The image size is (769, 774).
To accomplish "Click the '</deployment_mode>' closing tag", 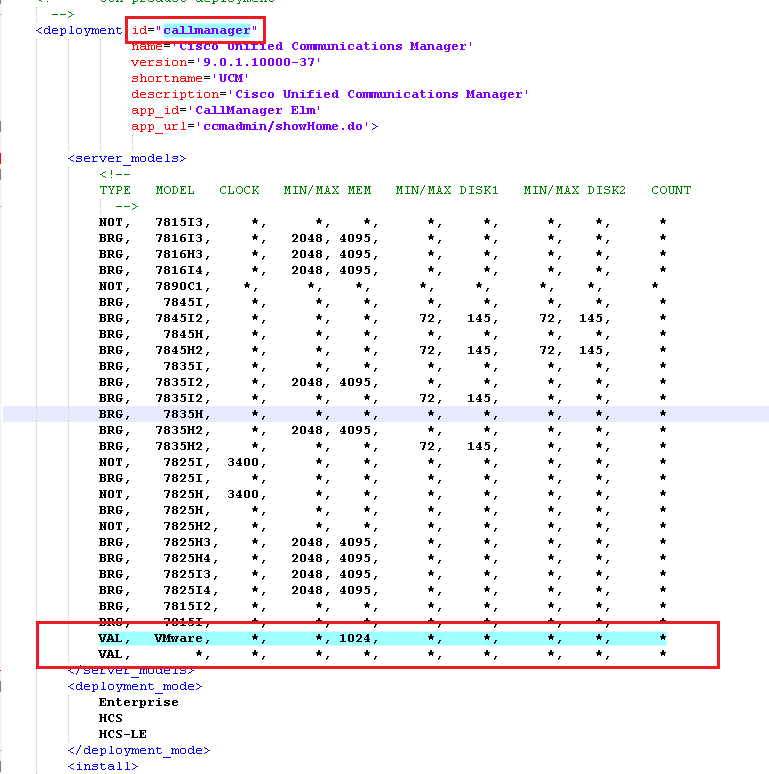I will pos(139,750).
